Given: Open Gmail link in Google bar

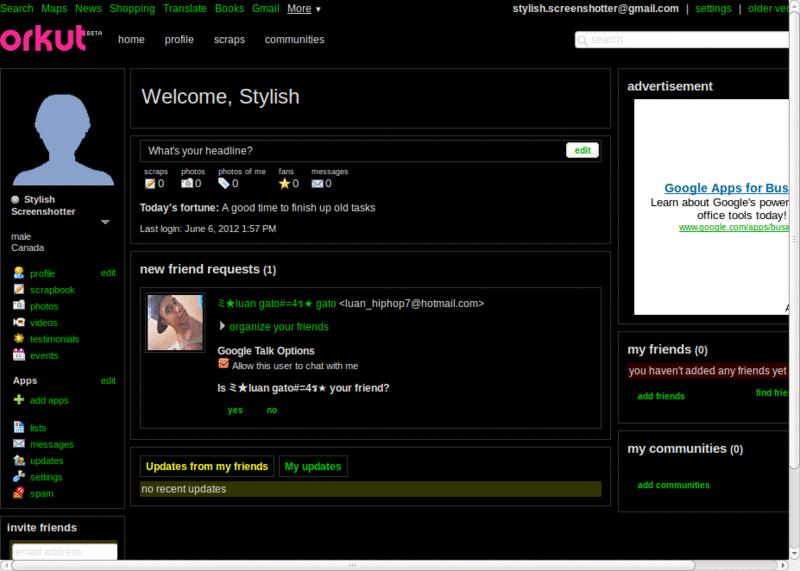Looking at the screenshot, I should 265,9.
